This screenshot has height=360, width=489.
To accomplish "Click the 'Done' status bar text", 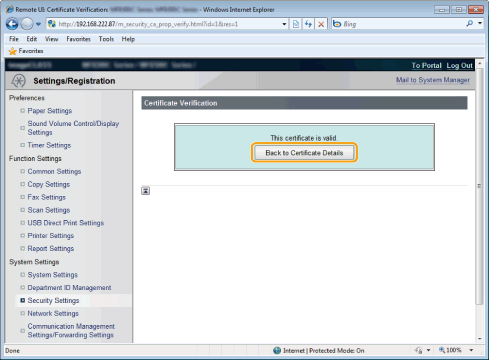I will (x=13, y=351).
